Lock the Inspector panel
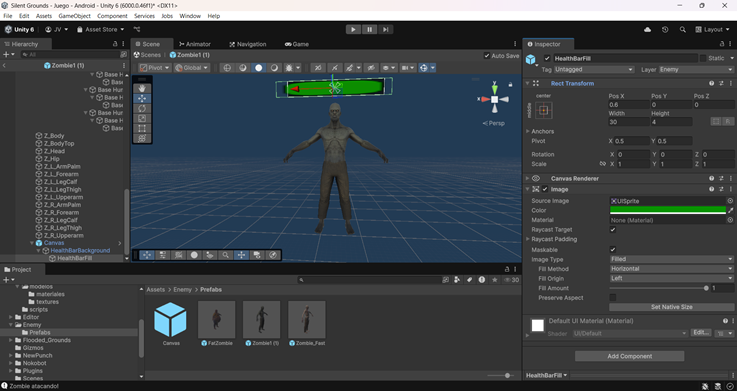 [x=721, y=44]
